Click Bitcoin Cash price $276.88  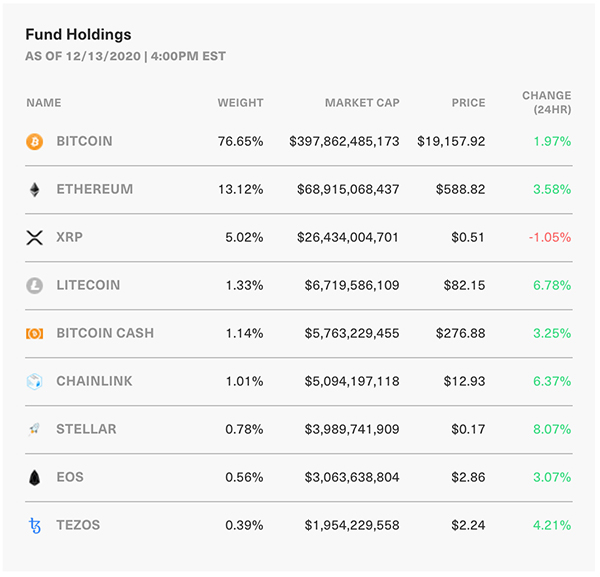point(460,333)
